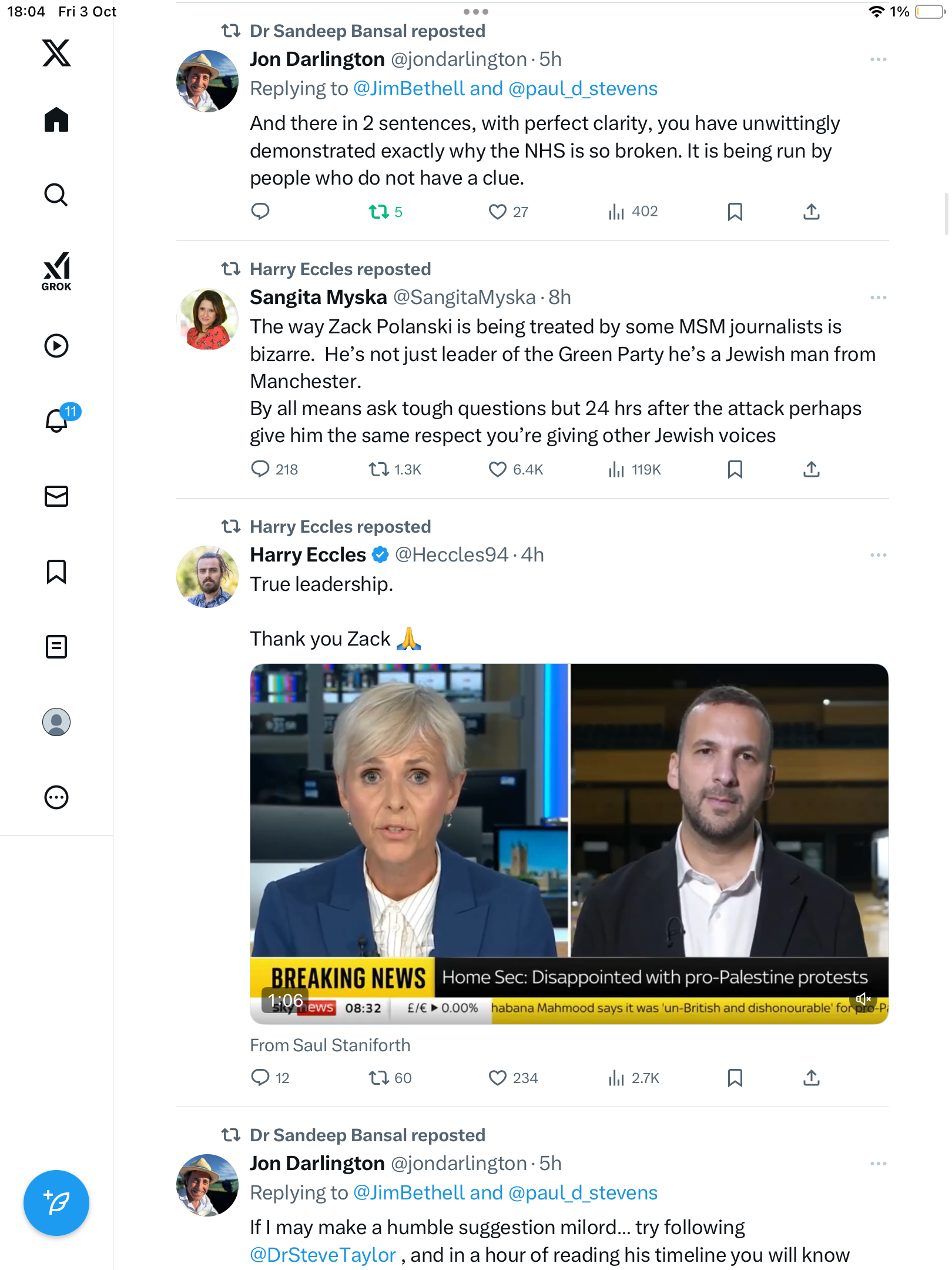
Task: Click the compose new post button
Action: point(56,1203)
